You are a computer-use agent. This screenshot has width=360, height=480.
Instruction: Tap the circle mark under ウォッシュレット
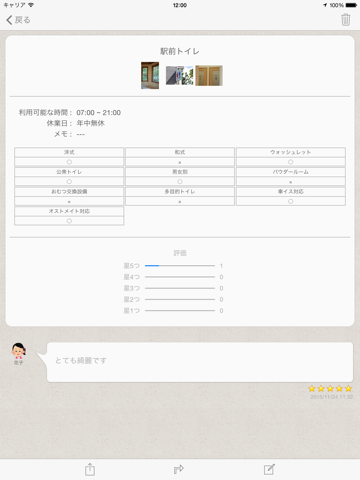(291, 162)
